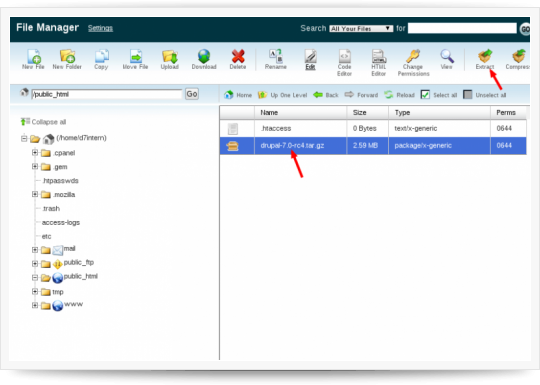Image resolution: width=540 pixels, height=385 pixels.
Task: Select the etc tree item
Action: click(x=46, y=237)
